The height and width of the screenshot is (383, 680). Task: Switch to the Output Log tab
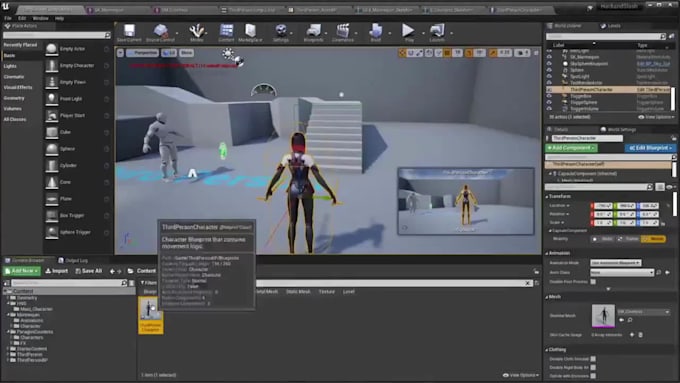73,260
